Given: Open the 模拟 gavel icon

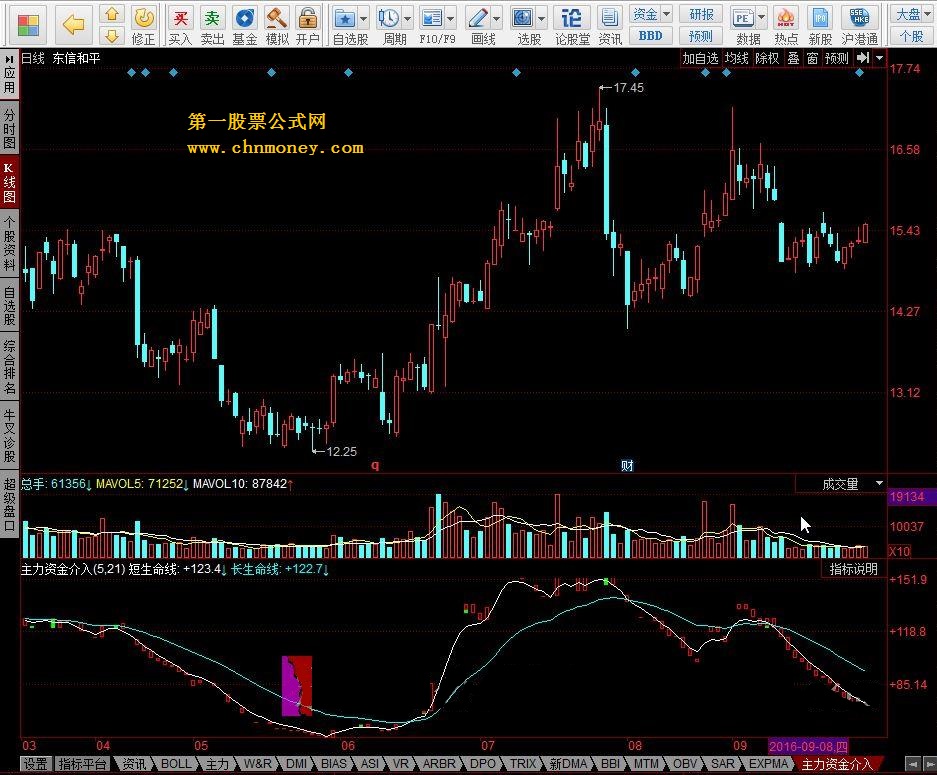Looking at the screenshot, I should 276,18.
